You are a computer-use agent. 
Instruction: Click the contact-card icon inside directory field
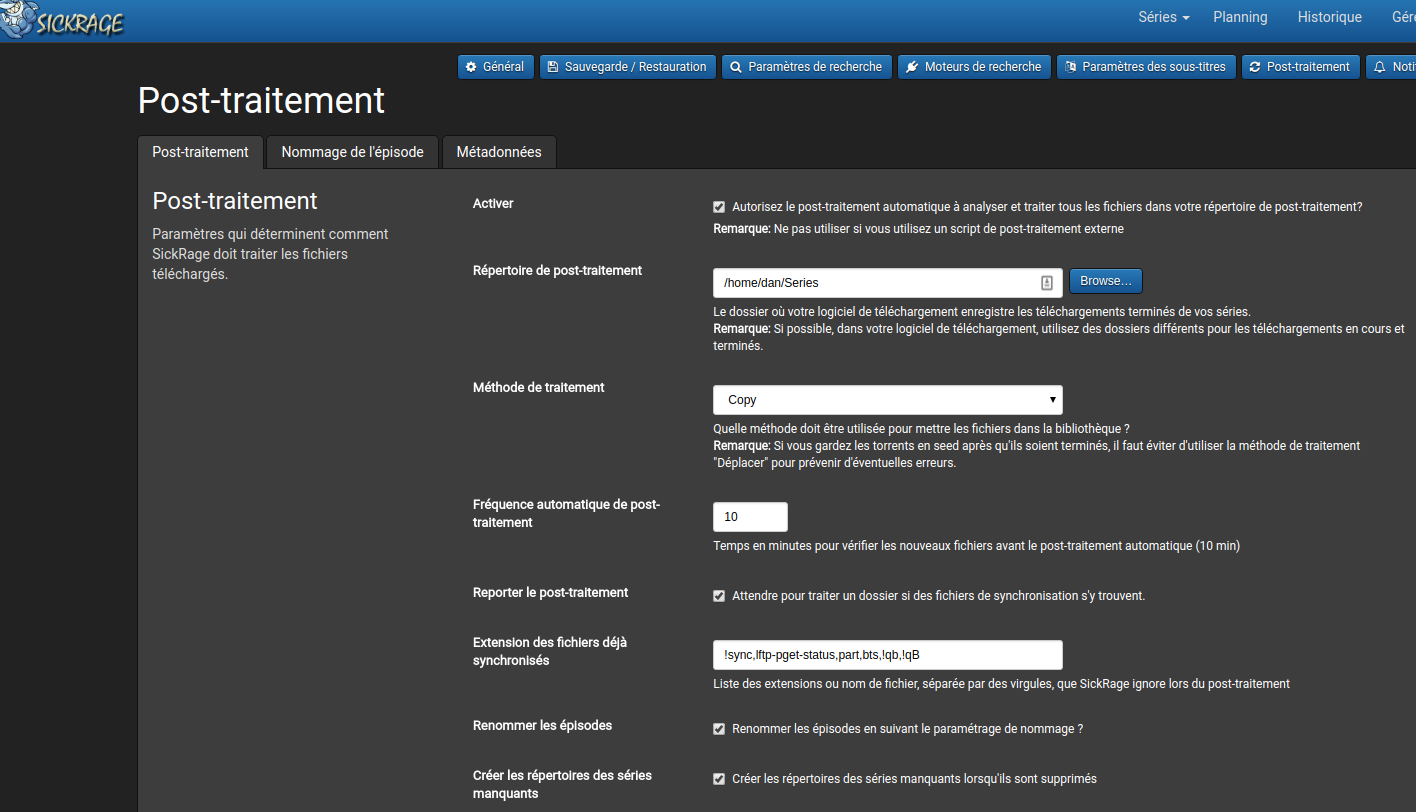pyautogui.click(x=1046, y=283)
